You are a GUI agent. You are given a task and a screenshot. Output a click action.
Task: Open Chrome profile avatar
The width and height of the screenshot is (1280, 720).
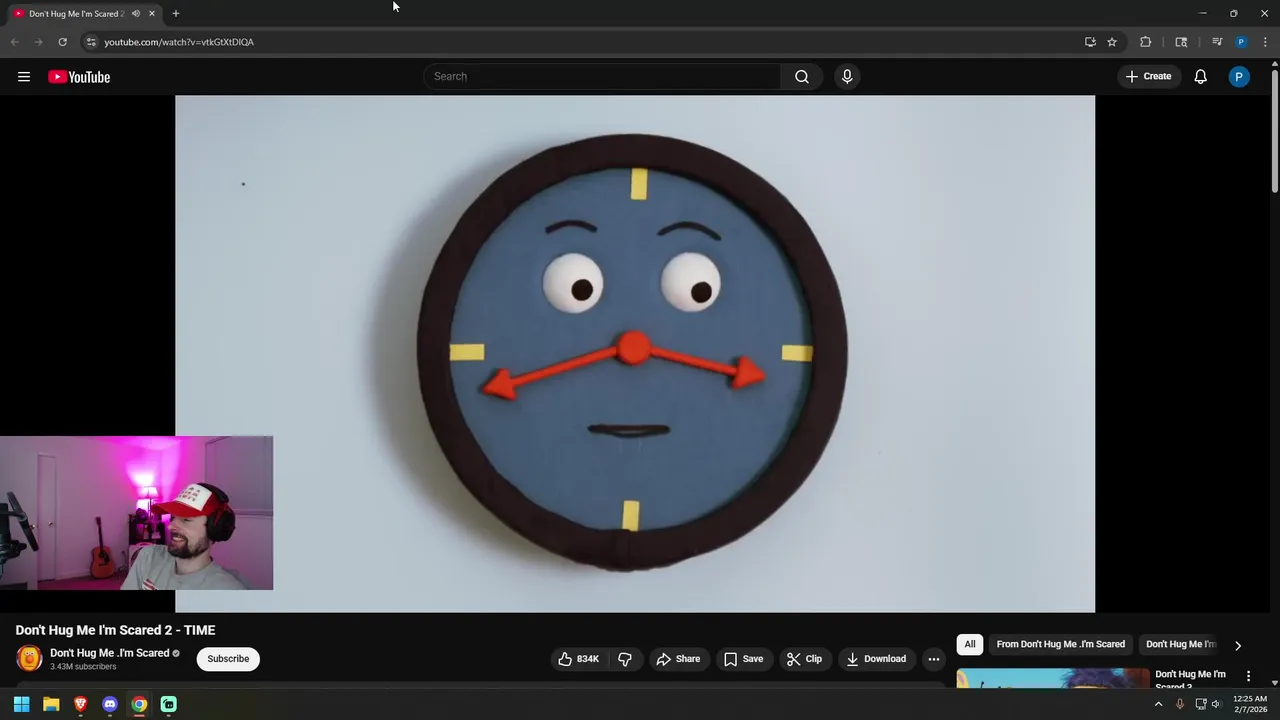[1241, 42]
